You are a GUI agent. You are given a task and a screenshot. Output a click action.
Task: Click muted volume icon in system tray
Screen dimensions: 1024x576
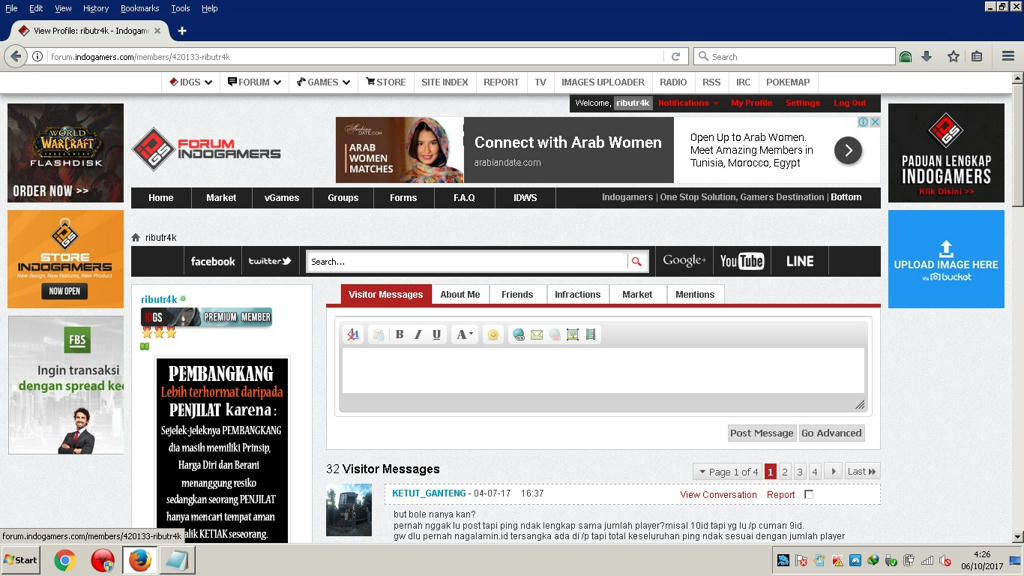click(x=944, y=560)
